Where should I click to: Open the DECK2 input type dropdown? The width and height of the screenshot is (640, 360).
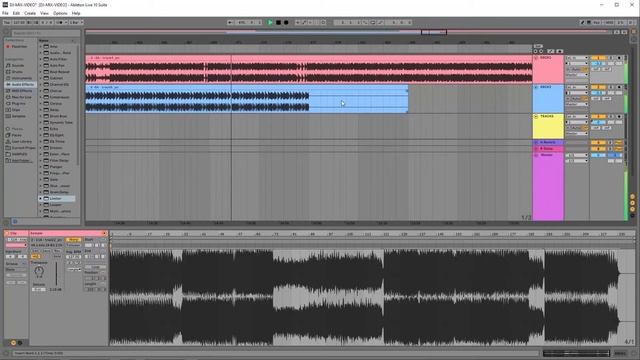[577, 87]
